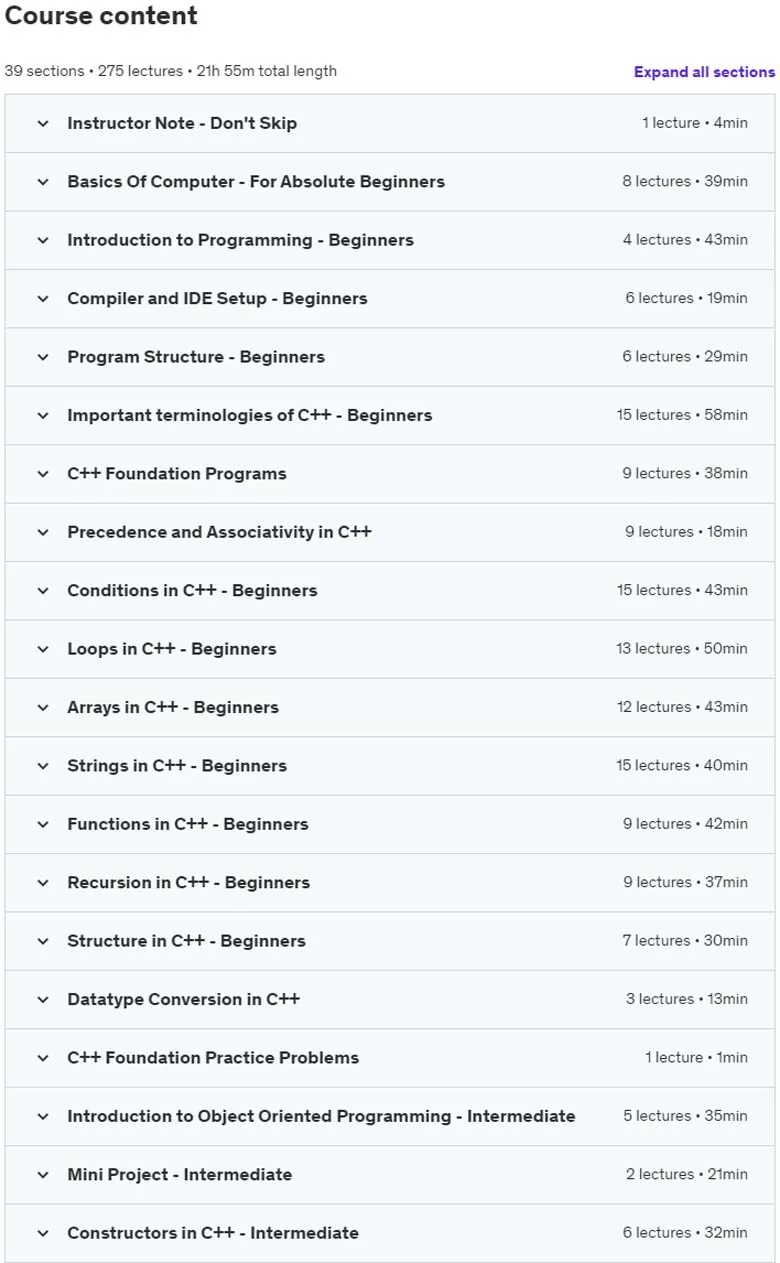Image resolution: width=780 pixels, height=1263 pixels.
Task: Click chevron icon beside Program Structure - Beginners
Action: (43, 357)
